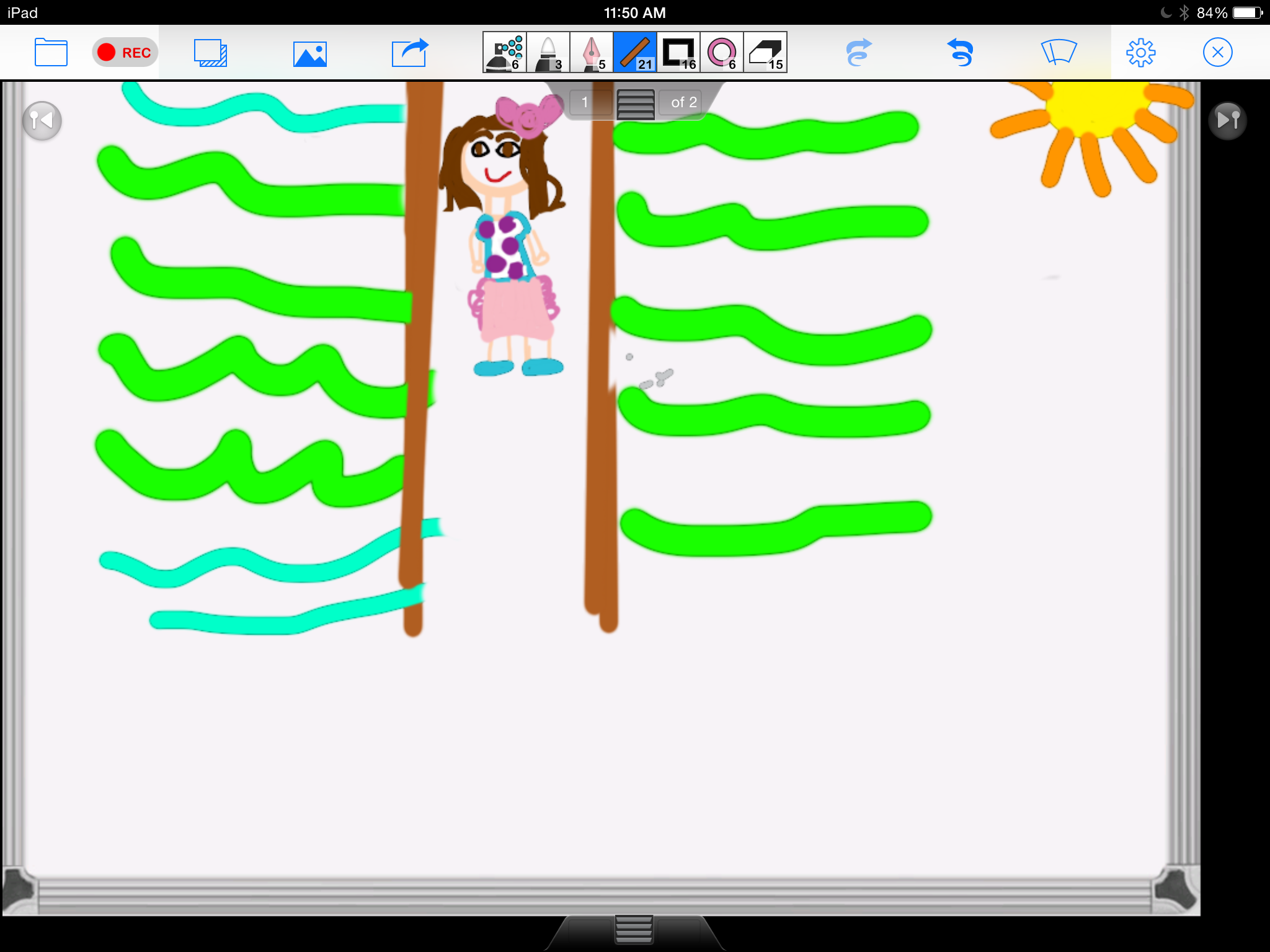Image resolution: width=1270 pixels, height=952 pixels.
Task: Insert a picture with image icon
Action: point(309,54)
